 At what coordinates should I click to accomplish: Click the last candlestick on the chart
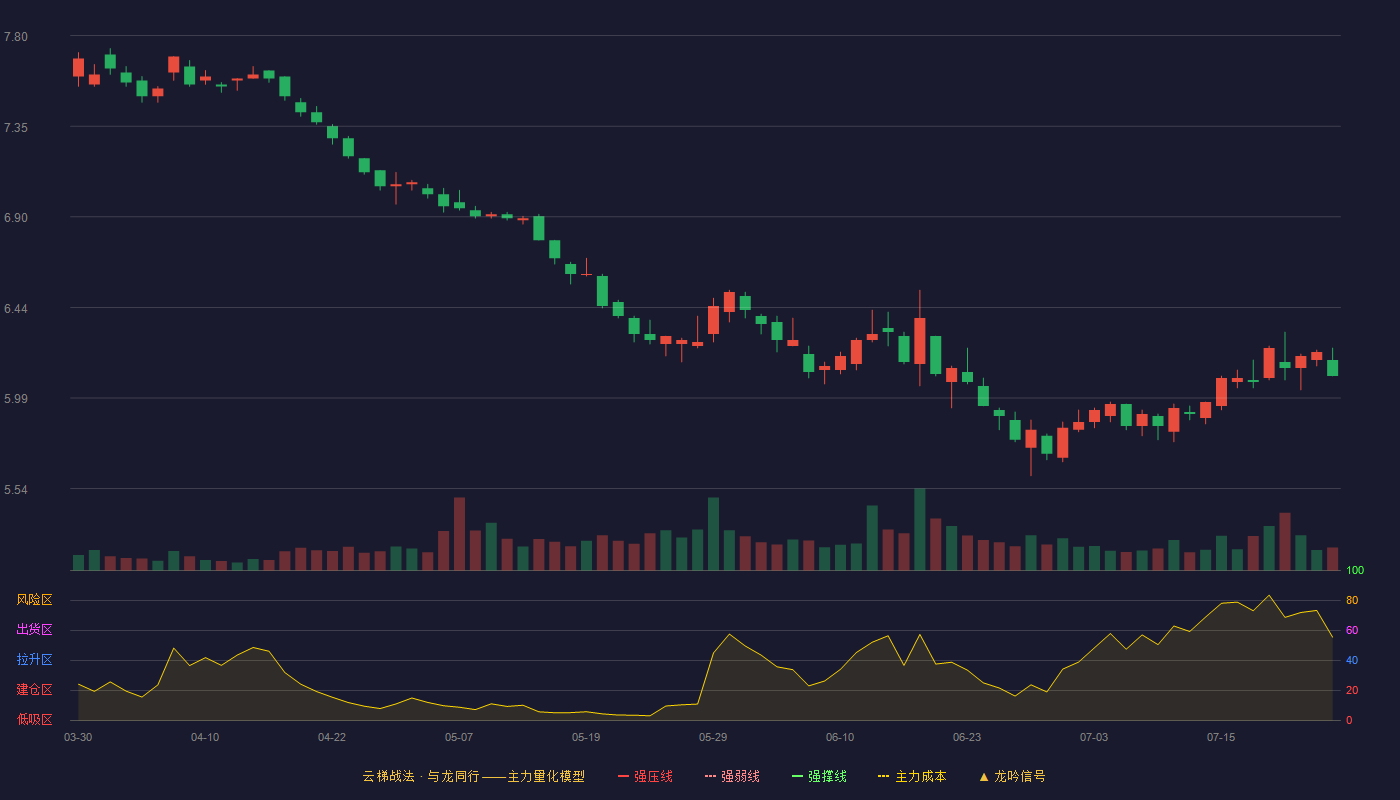(x=1332, y=367)
